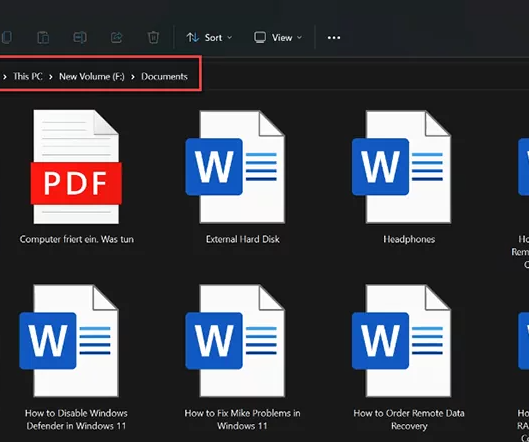
Task: Click the Paste icon in toolbar
Action: click(x=43, y=37)
